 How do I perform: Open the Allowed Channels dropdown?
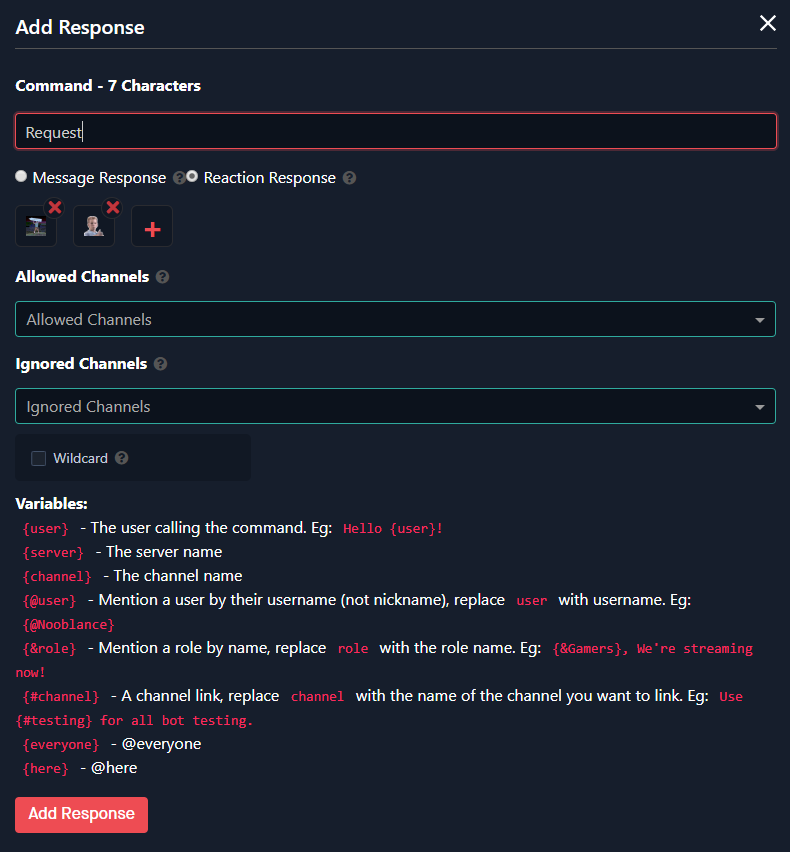point(395,320)
